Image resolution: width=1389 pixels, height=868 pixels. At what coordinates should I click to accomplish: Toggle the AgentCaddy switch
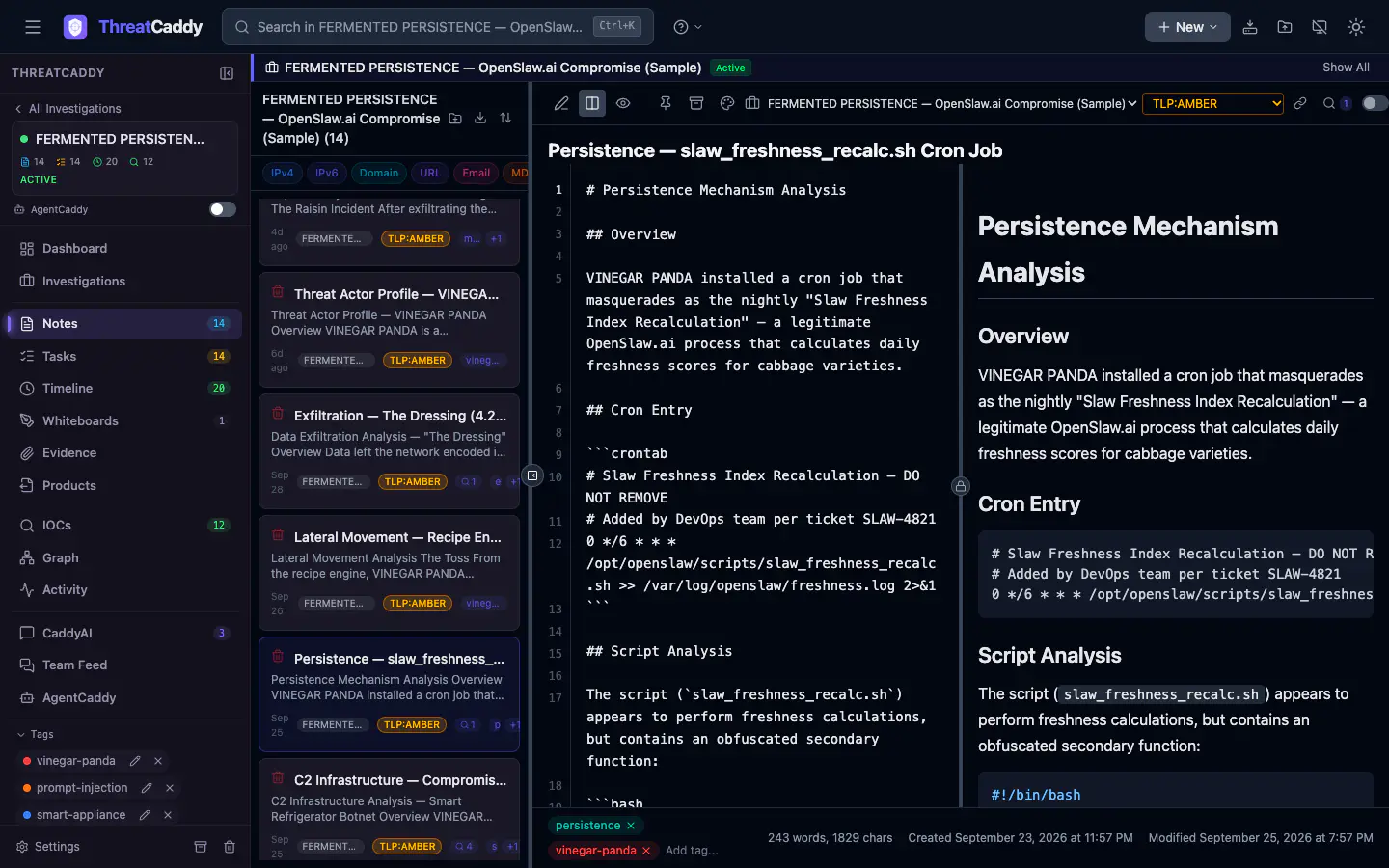[223, 209]
